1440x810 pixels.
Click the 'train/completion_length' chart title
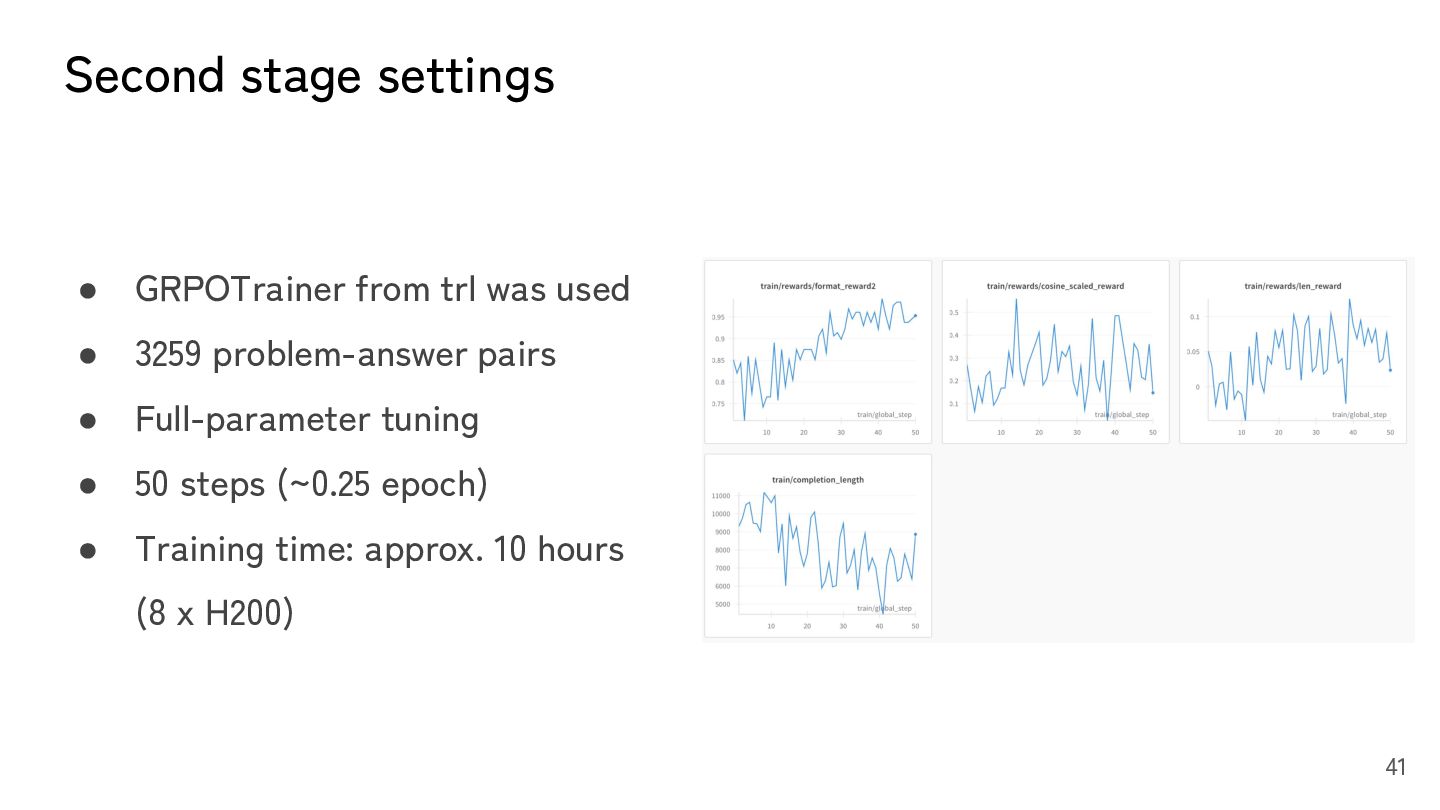[x=817, y=480]
